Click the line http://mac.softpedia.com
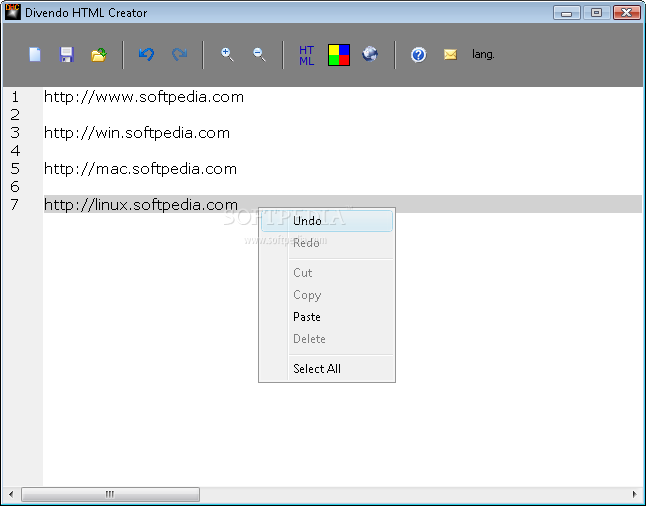This screenshot has height=506, width=646. [140, 169]
